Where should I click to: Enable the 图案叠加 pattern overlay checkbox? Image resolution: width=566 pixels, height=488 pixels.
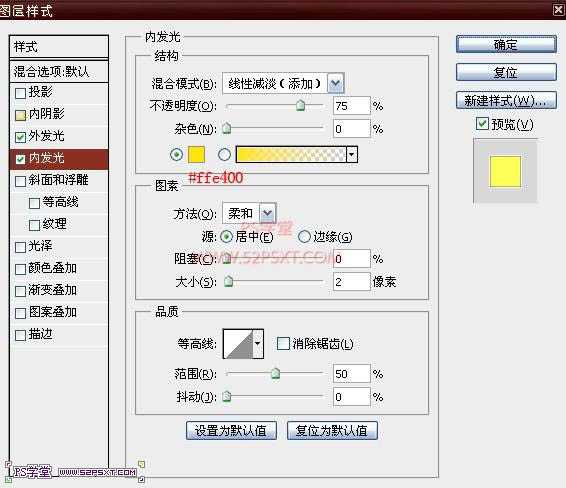coord(20,313)
